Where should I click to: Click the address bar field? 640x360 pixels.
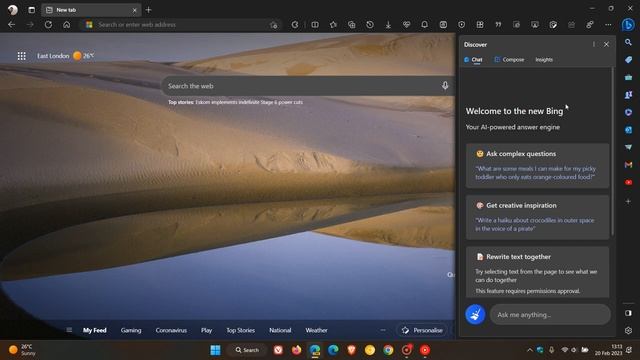point(182,25)
